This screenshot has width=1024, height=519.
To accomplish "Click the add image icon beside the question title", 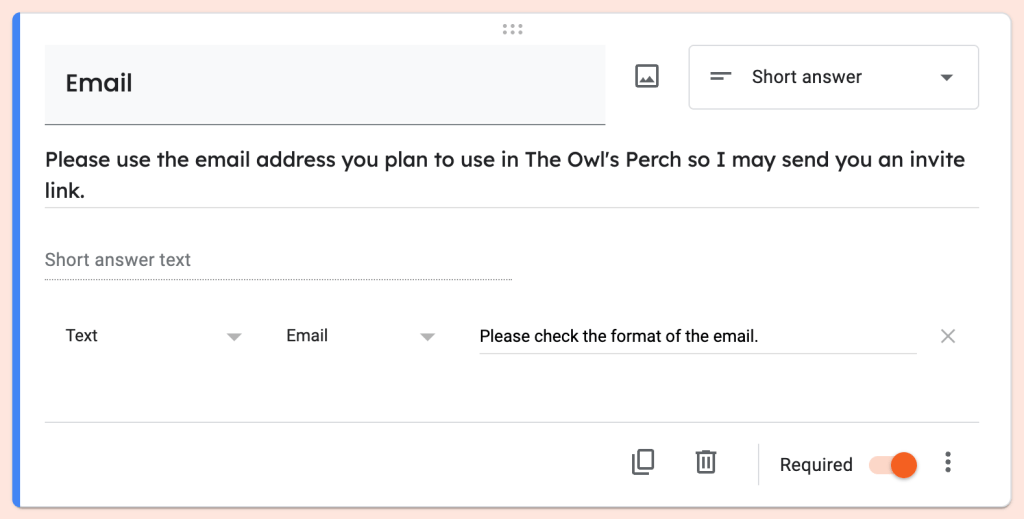I will (x=647, y=76).
